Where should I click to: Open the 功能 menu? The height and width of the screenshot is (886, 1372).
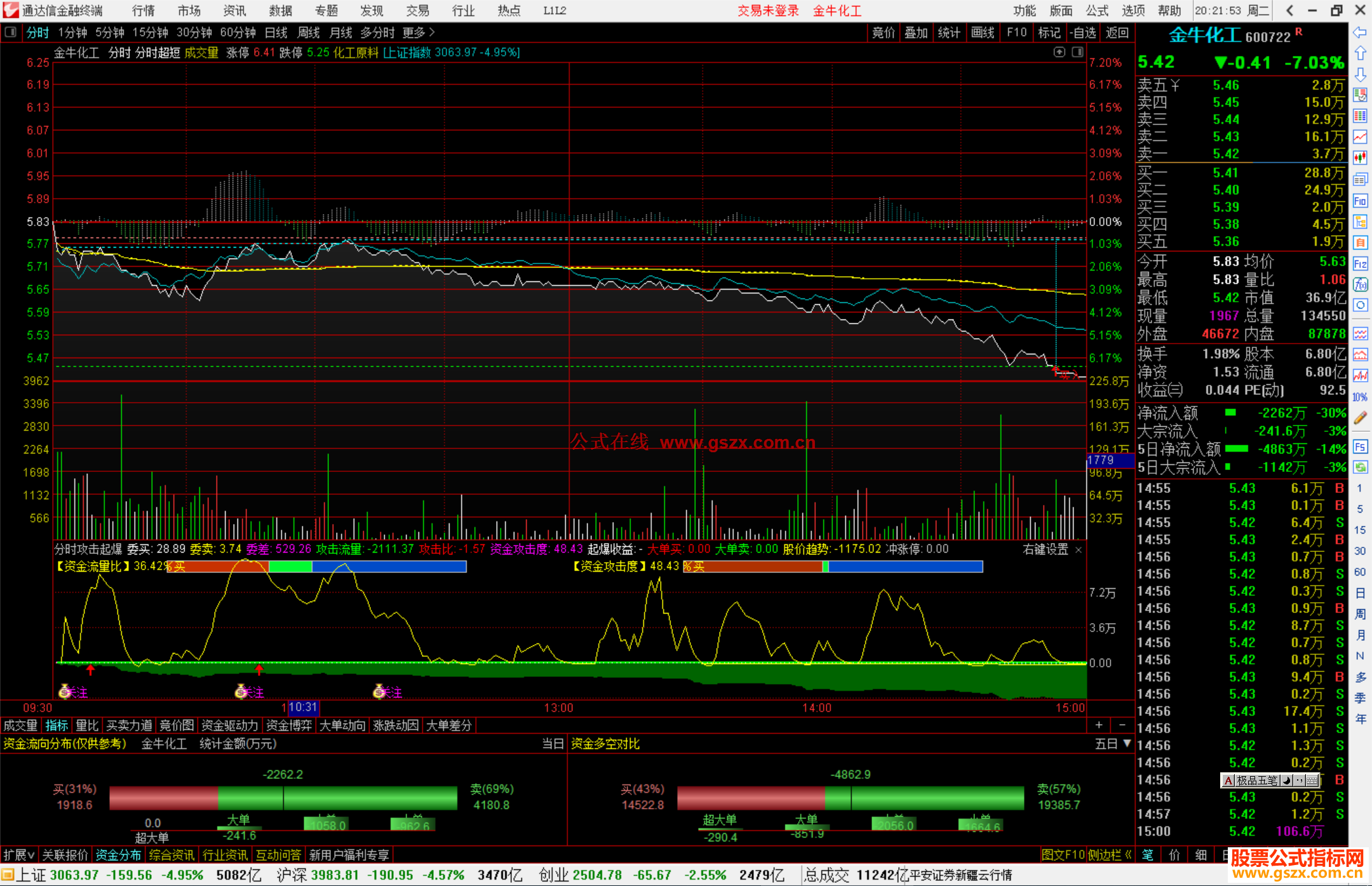click(1025, 10)
